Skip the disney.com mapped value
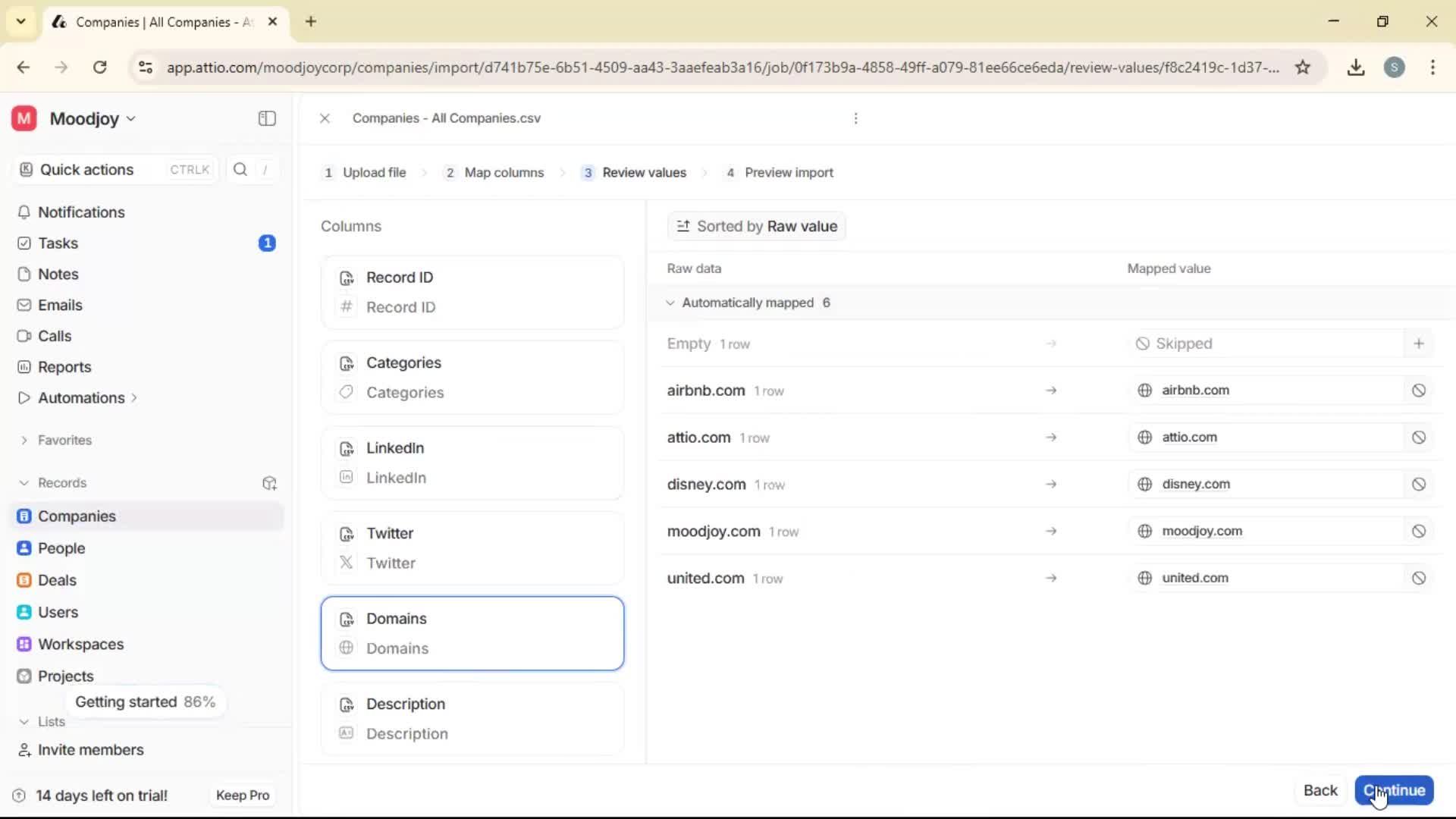Screen dimensions: 1456x819 [1418, 484]
